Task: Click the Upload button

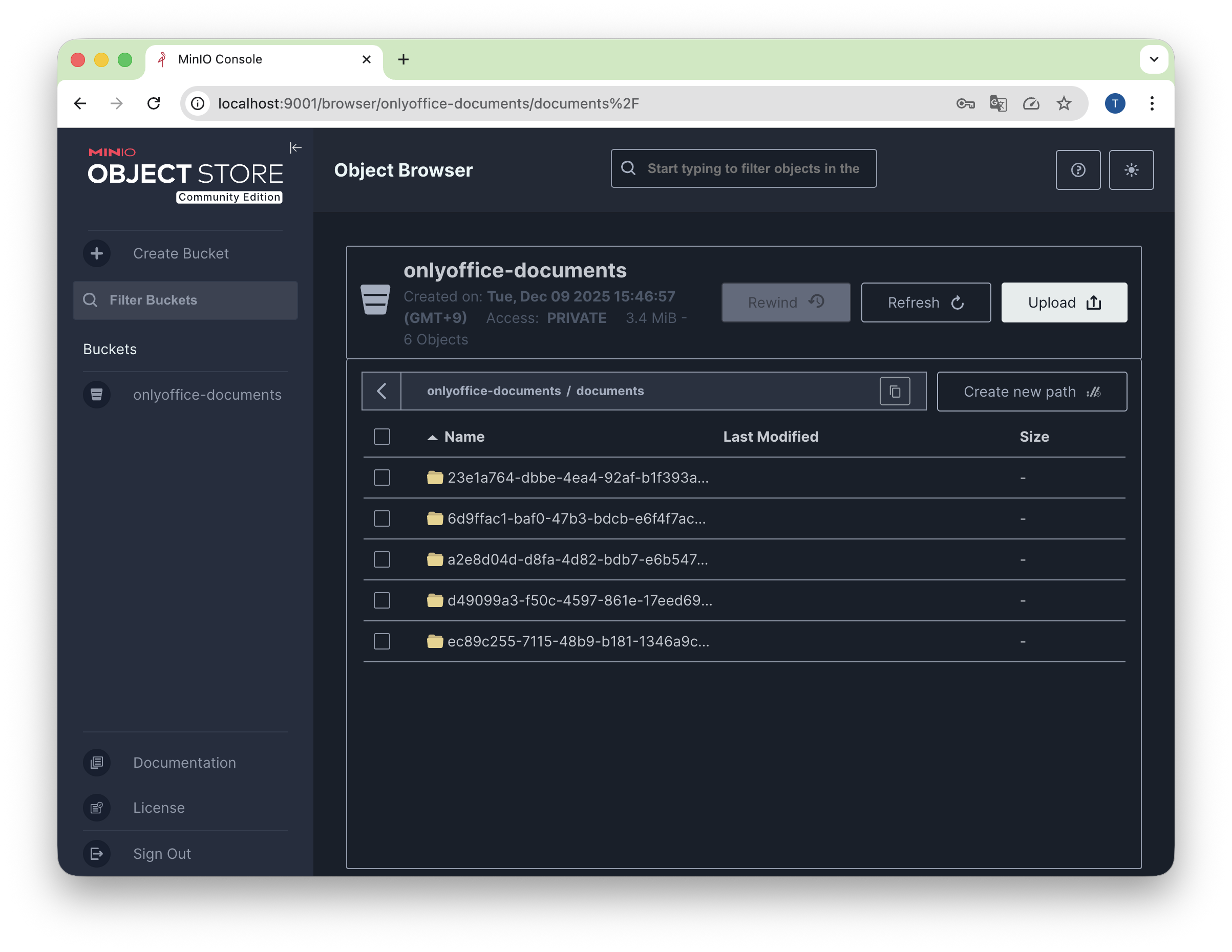Action: click(1064, 302)
